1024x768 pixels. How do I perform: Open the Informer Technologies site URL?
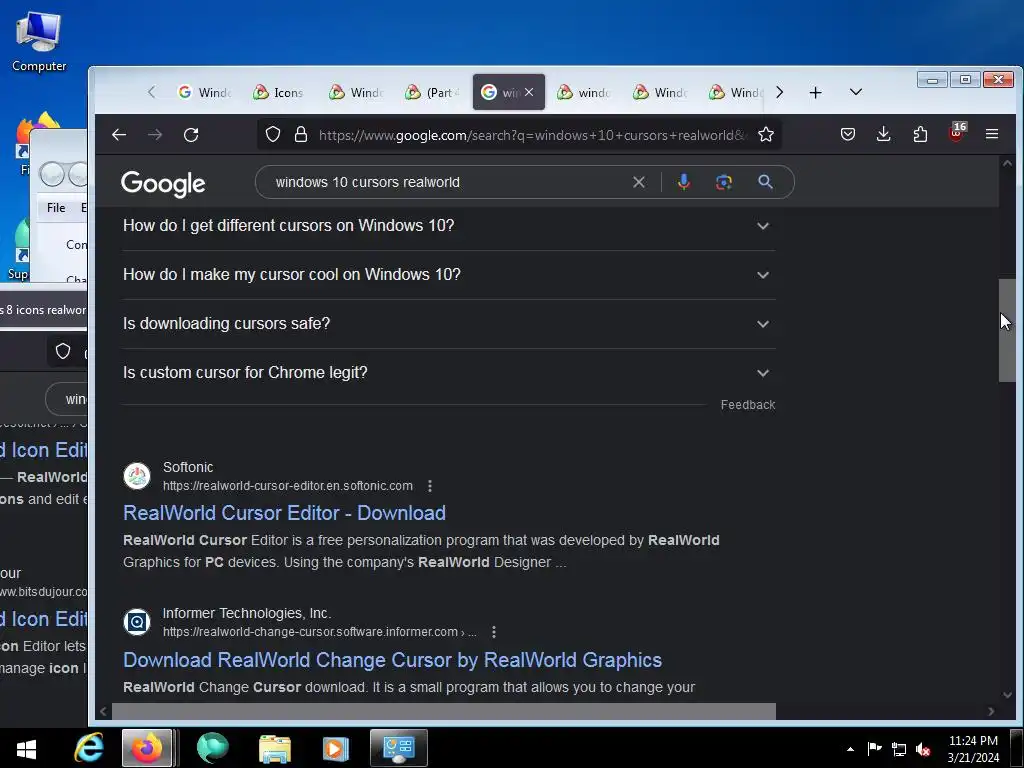pos(319,632)
